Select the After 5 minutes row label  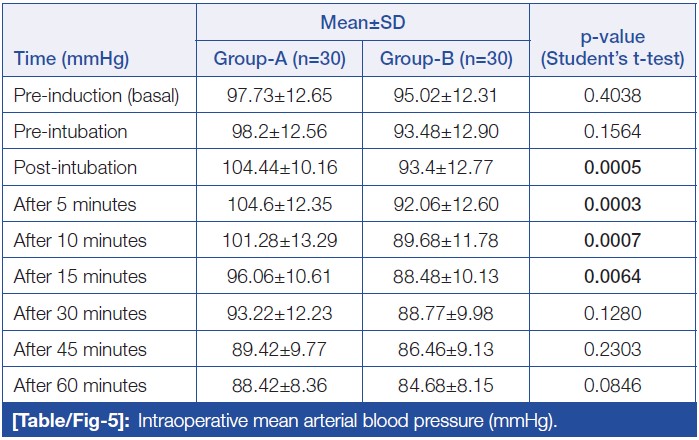[75, 204]
